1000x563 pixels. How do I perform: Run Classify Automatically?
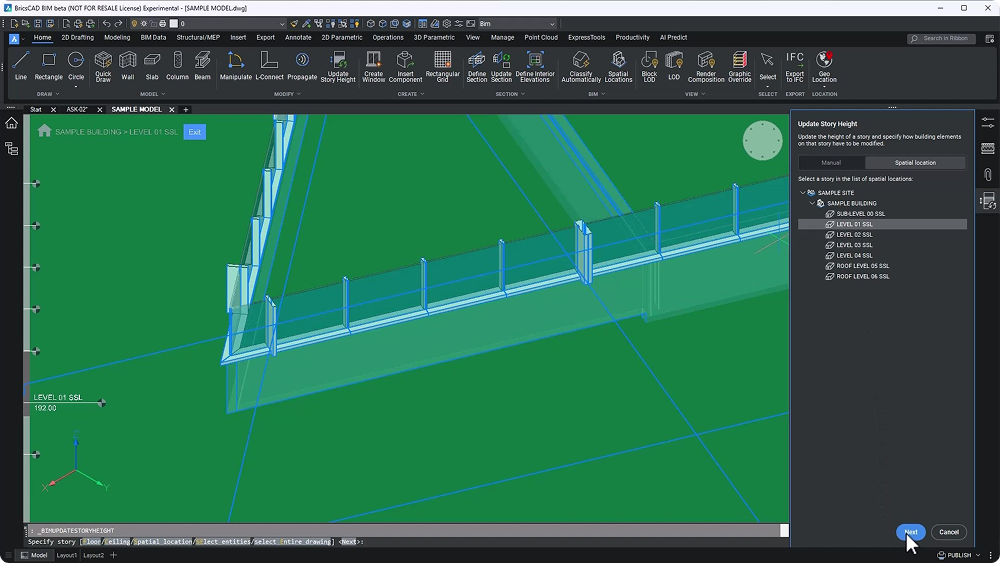581,66
